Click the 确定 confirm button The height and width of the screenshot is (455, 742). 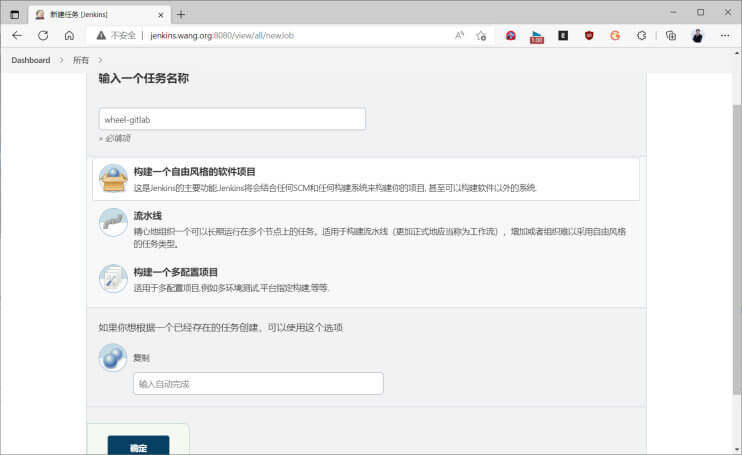click(x=139, y=446)
